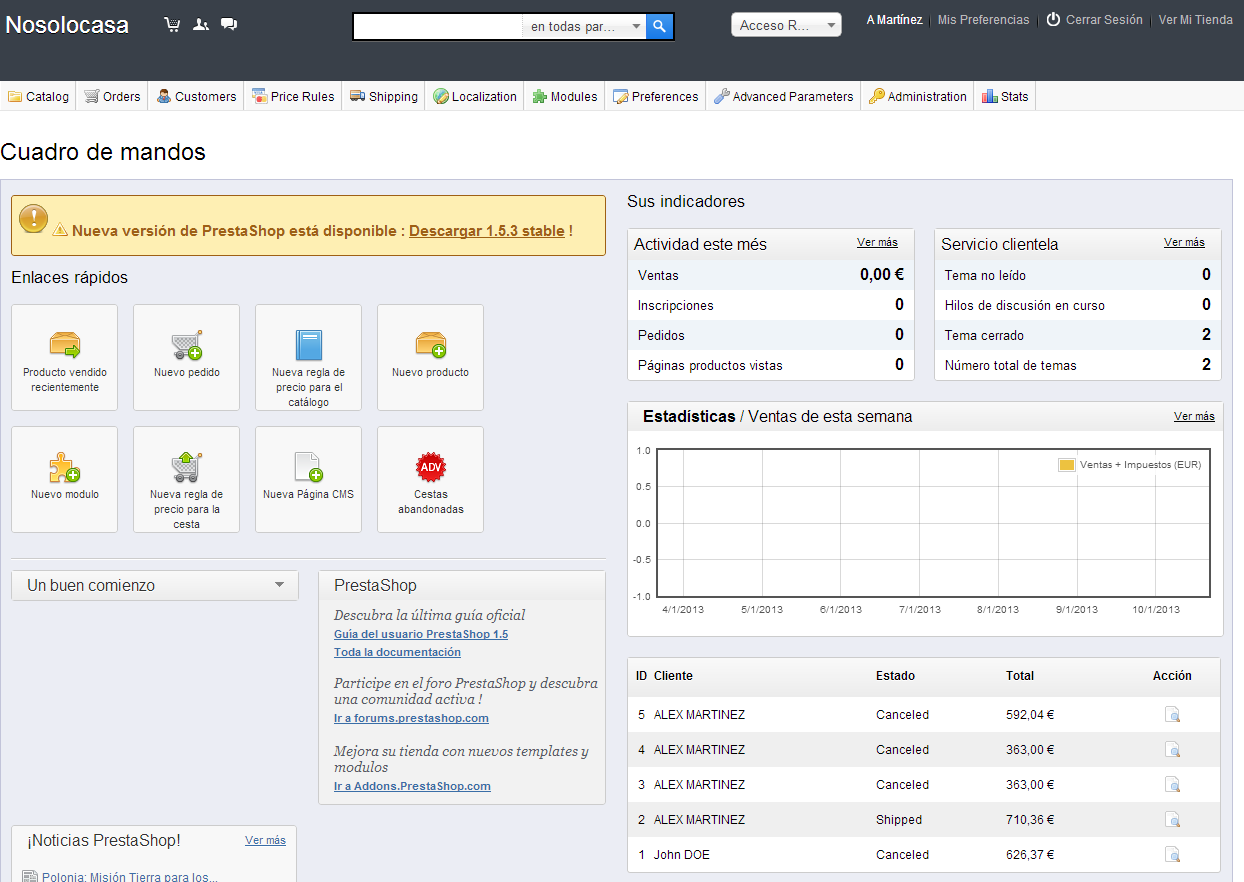Open the Nuevo producto quick link
The width and height of the screenshot is (1244, 882).
430,357
